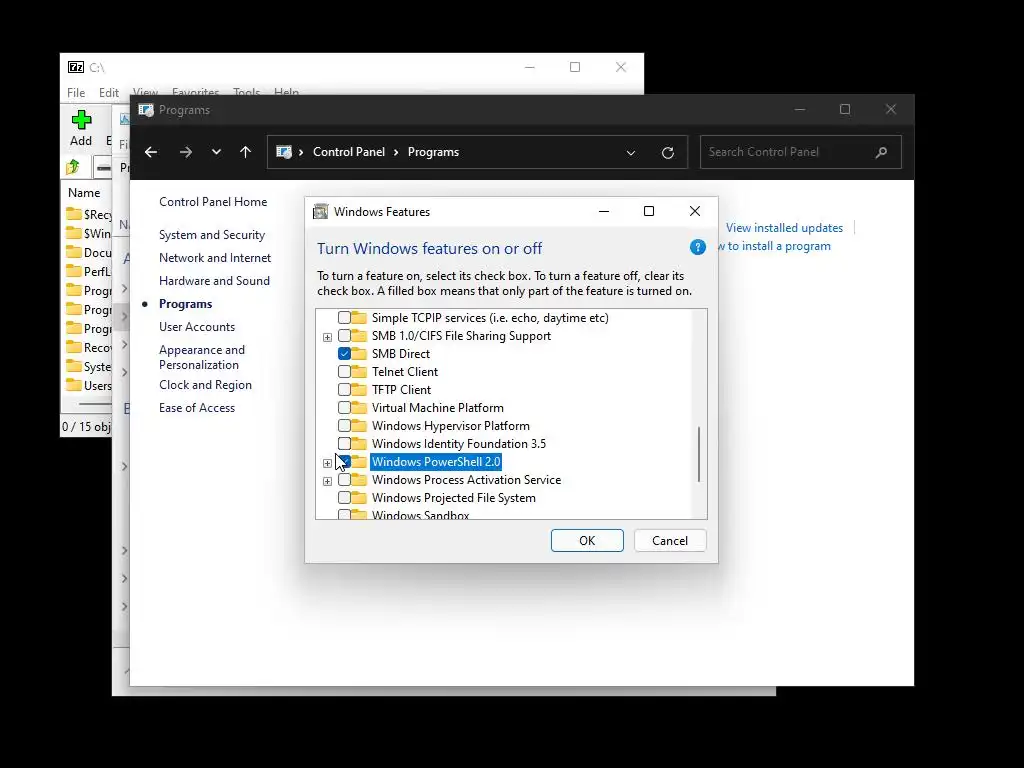Check SMB 1.0/CIFS File Sharing Support
The image size is (1024, 768).
click(x=344, y=336)
